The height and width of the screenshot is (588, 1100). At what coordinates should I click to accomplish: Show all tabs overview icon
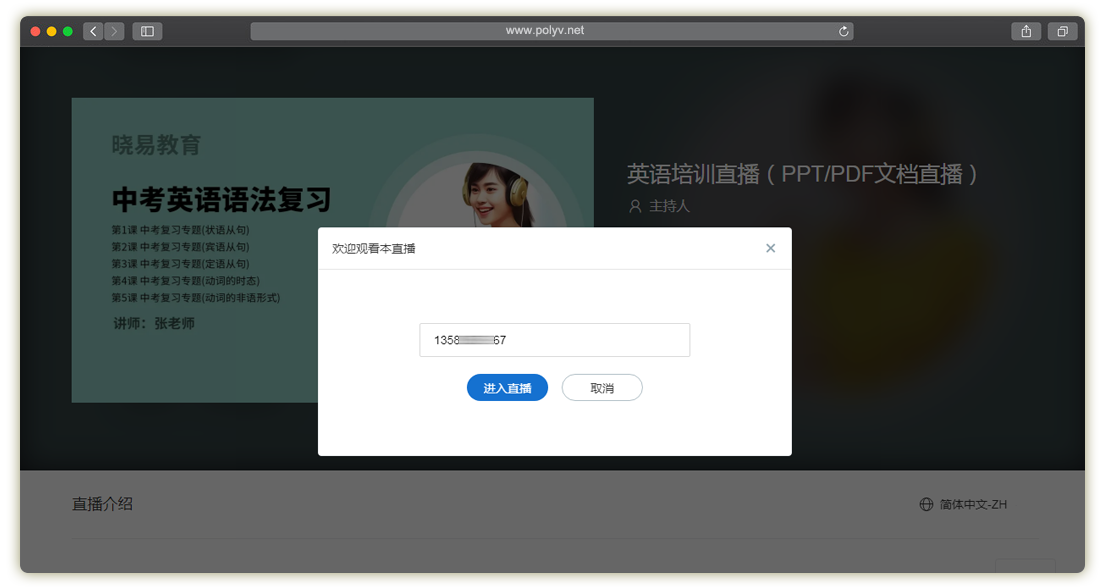pyautogui.click(x=1061, y=31)
